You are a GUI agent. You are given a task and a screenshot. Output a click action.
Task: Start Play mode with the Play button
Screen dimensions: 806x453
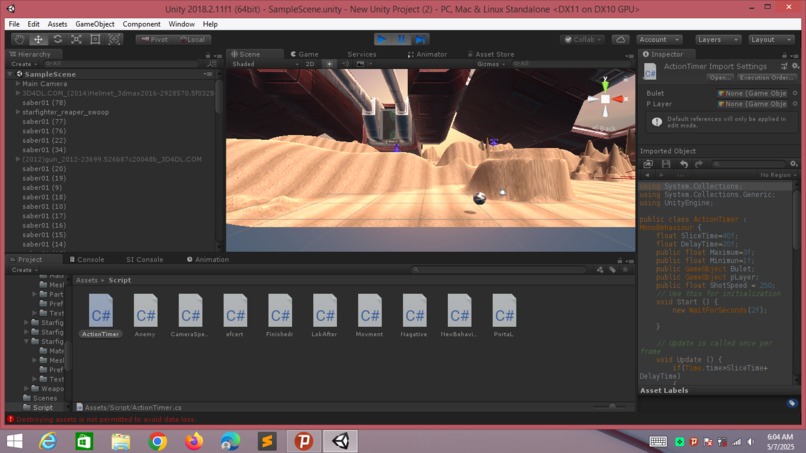coord(382,39)
